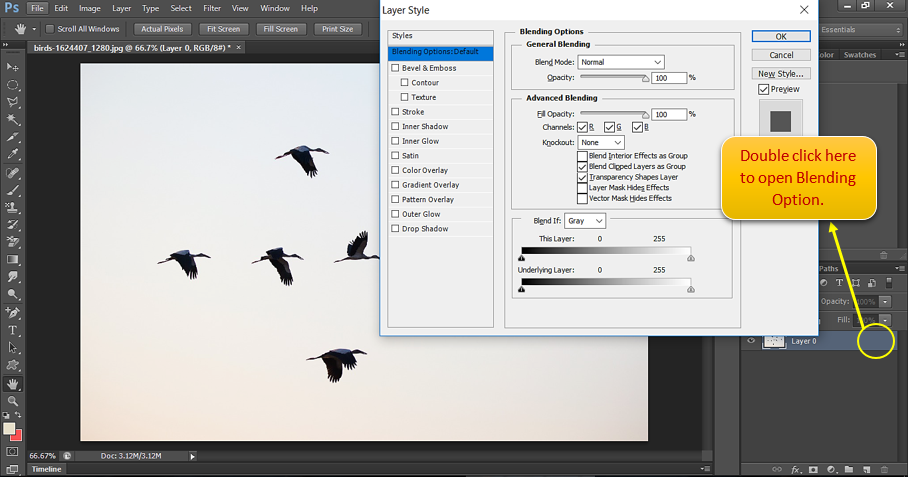Click the fx add layer style icon

[x=797, y=469]
